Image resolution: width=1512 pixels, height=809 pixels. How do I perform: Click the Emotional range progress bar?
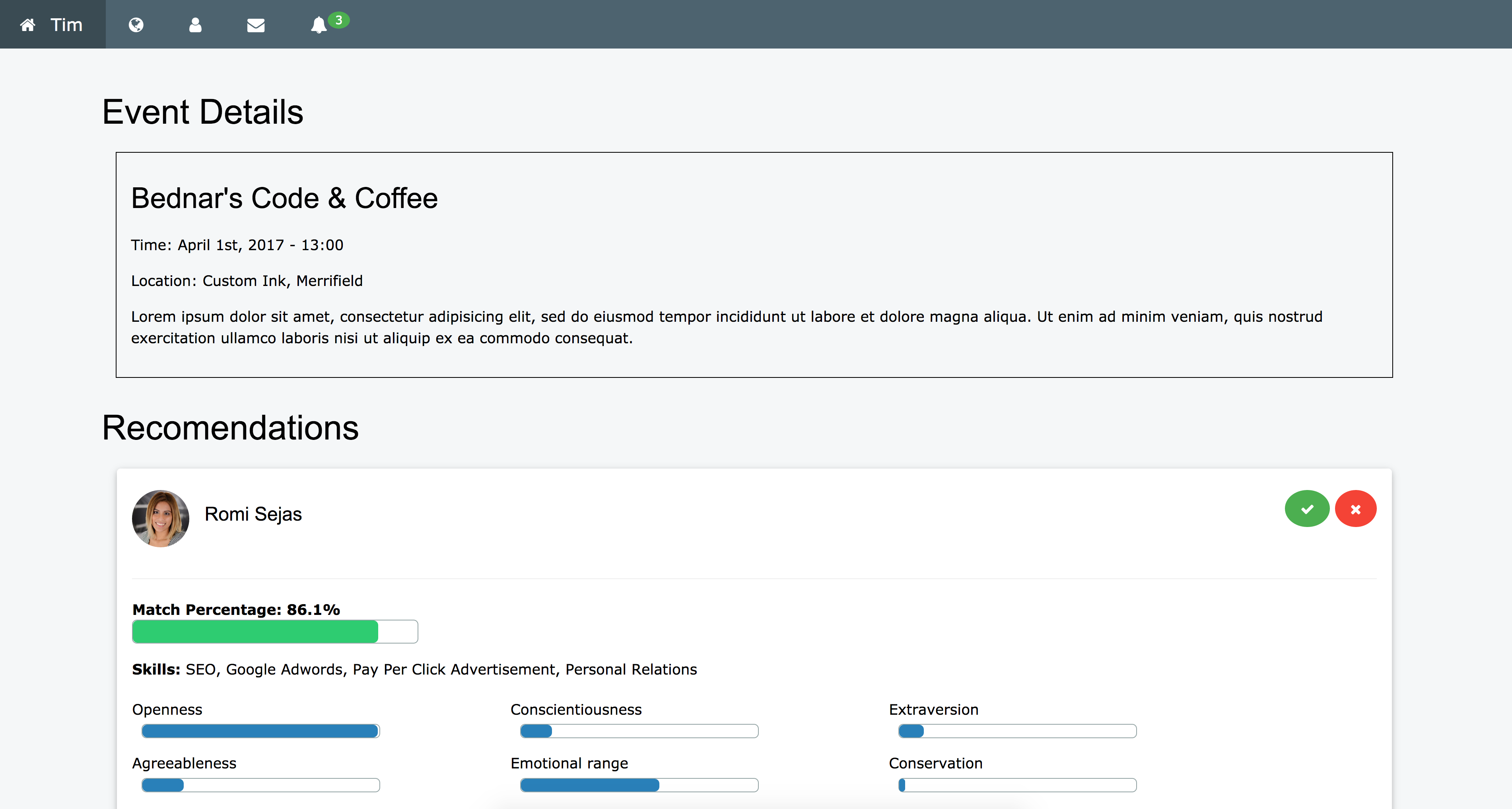click(x=639, y=785)
